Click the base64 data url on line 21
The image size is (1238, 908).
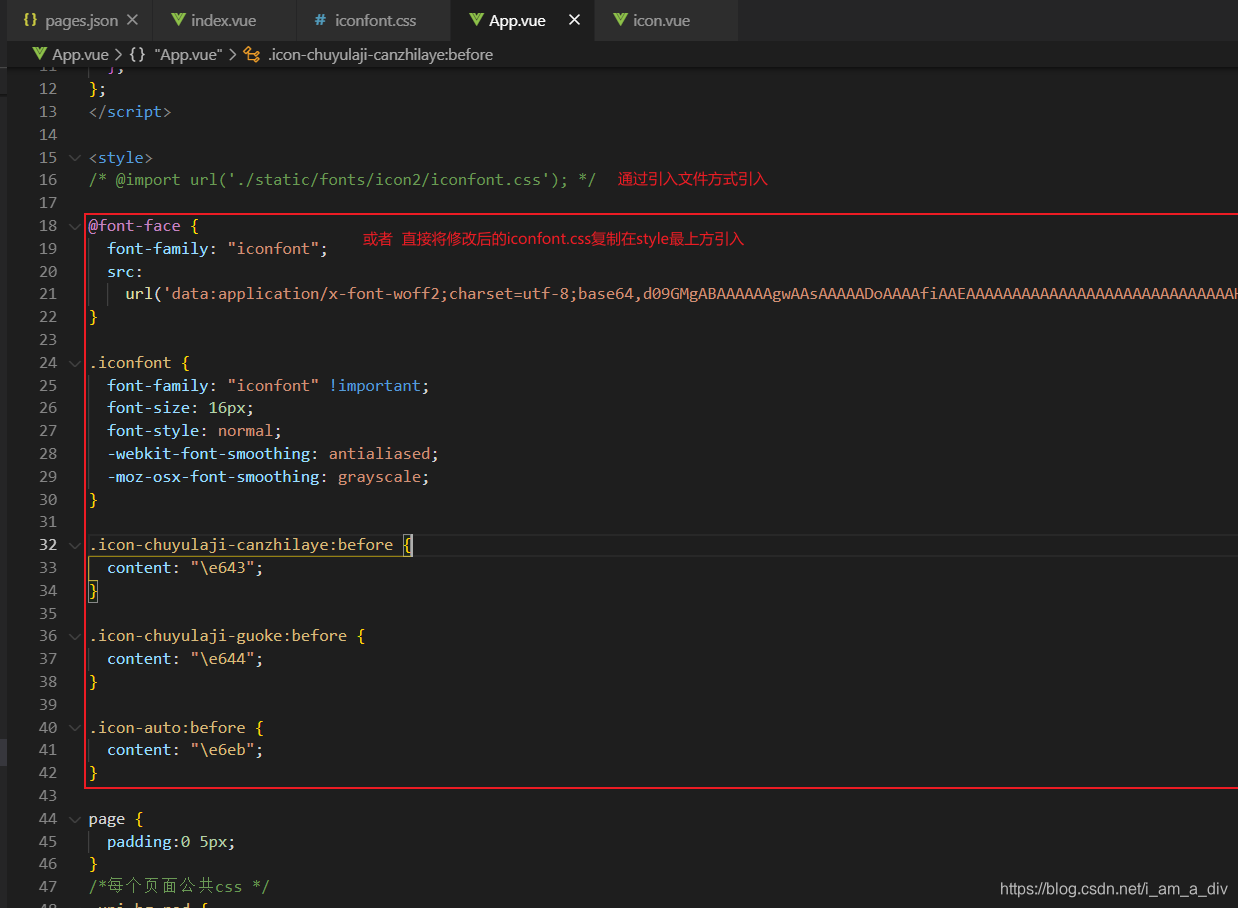point(681,294)
